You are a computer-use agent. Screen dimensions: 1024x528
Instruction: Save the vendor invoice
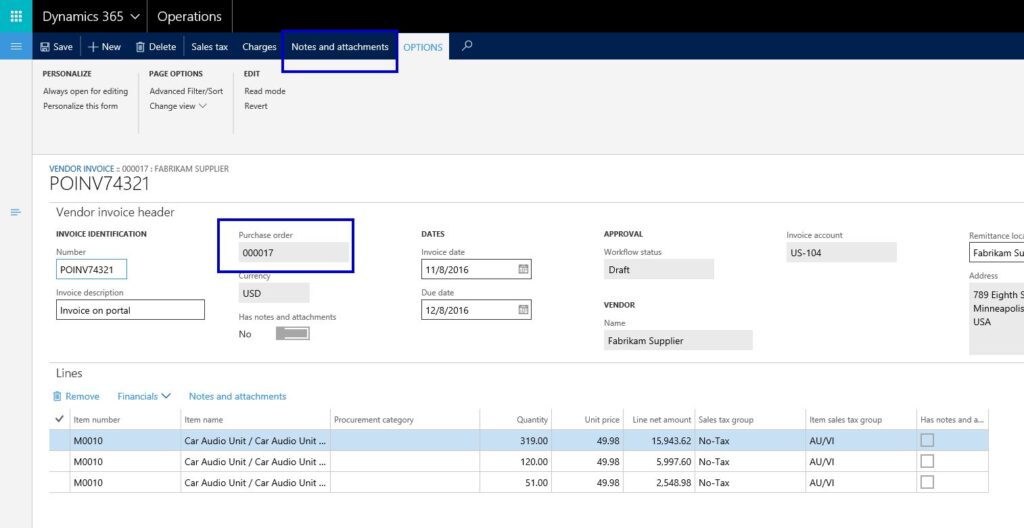(56, 47)
